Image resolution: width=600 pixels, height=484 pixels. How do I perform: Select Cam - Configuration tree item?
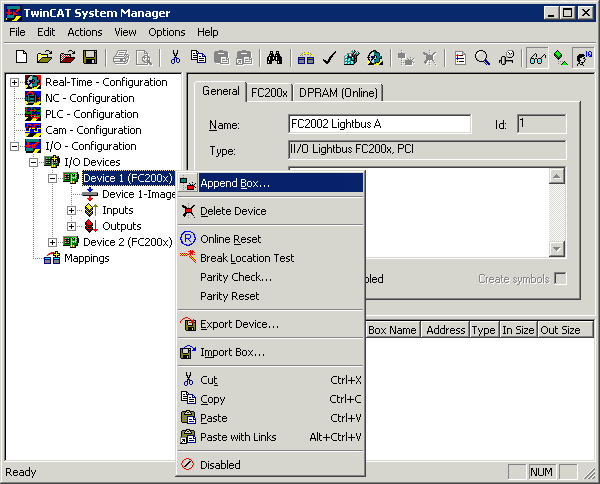pyautogui.click(x=93, y=130)
